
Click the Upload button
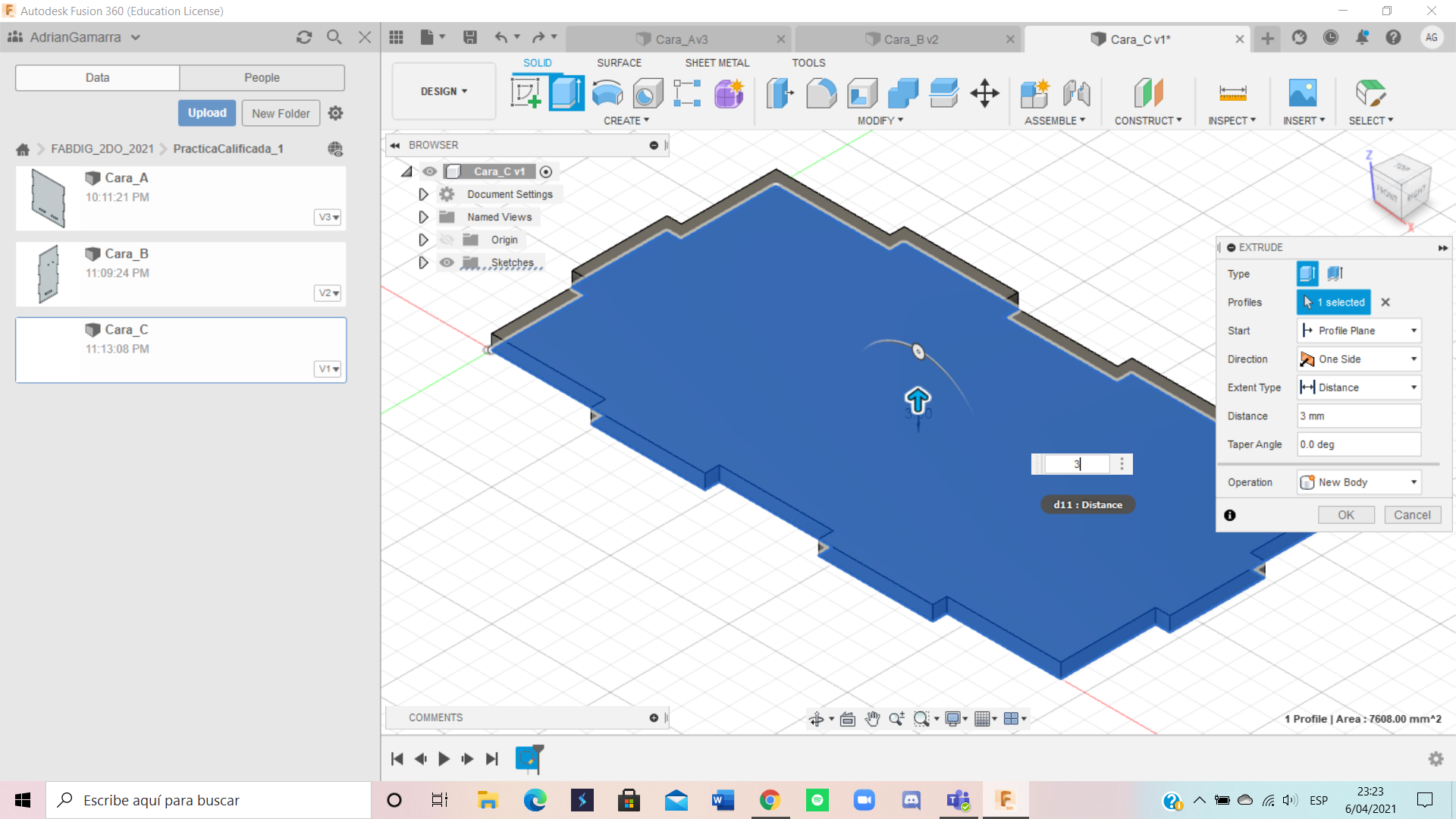(x=207, y=113)
